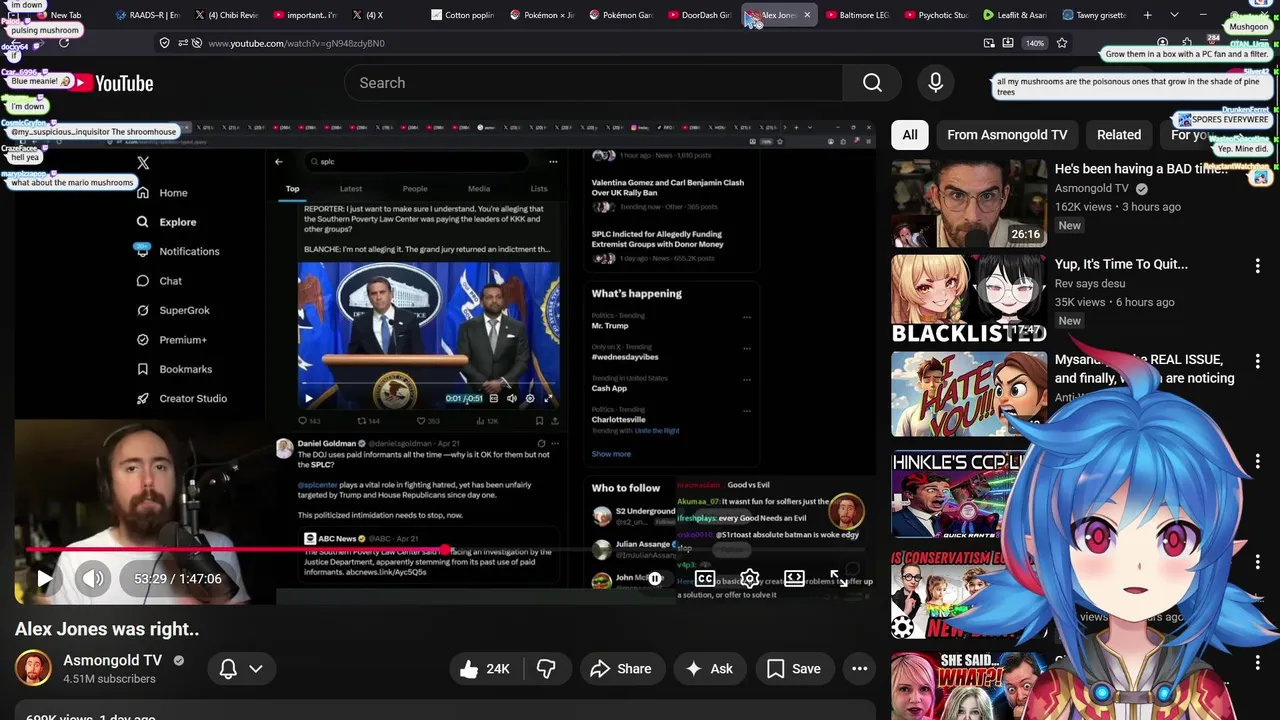Viewport: 1280px width, 720px height.
Task: Switch the player to theater mode
Action: point(794,578)
